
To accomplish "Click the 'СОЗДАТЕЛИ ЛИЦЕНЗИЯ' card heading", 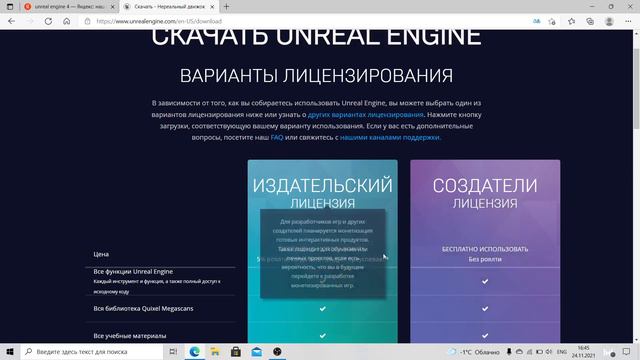I will [x=485, y=193].
